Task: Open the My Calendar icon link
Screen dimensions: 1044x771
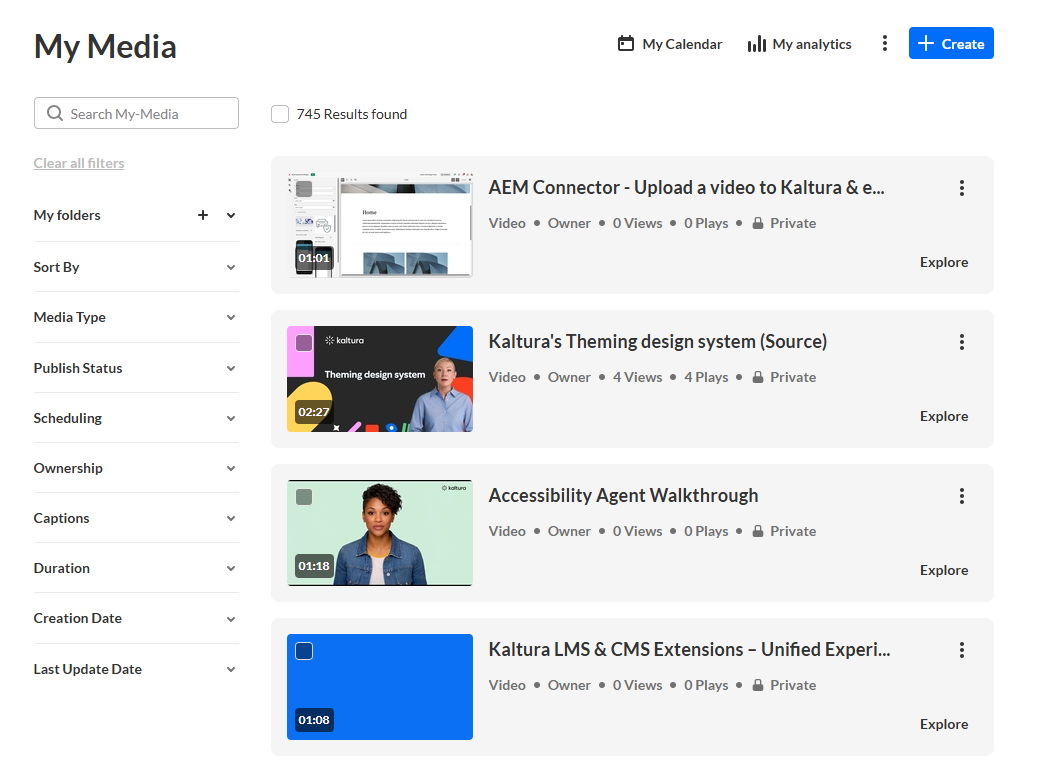Action: point(625,44)
